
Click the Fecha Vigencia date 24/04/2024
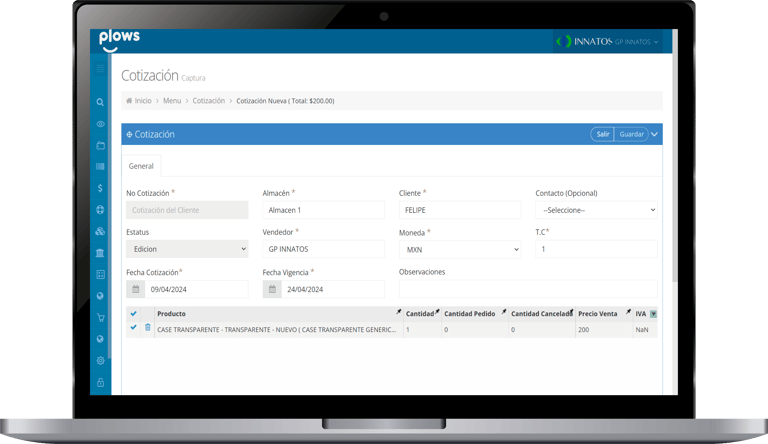click(x=333, y=289)
